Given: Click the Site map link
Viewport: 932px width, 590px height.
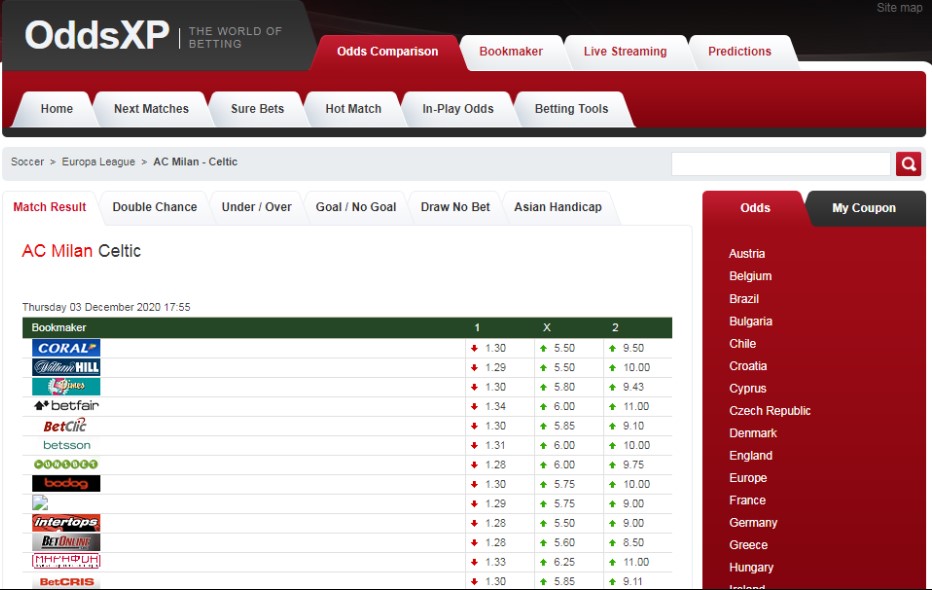Looking at the screenshot, I should (899, 8).
